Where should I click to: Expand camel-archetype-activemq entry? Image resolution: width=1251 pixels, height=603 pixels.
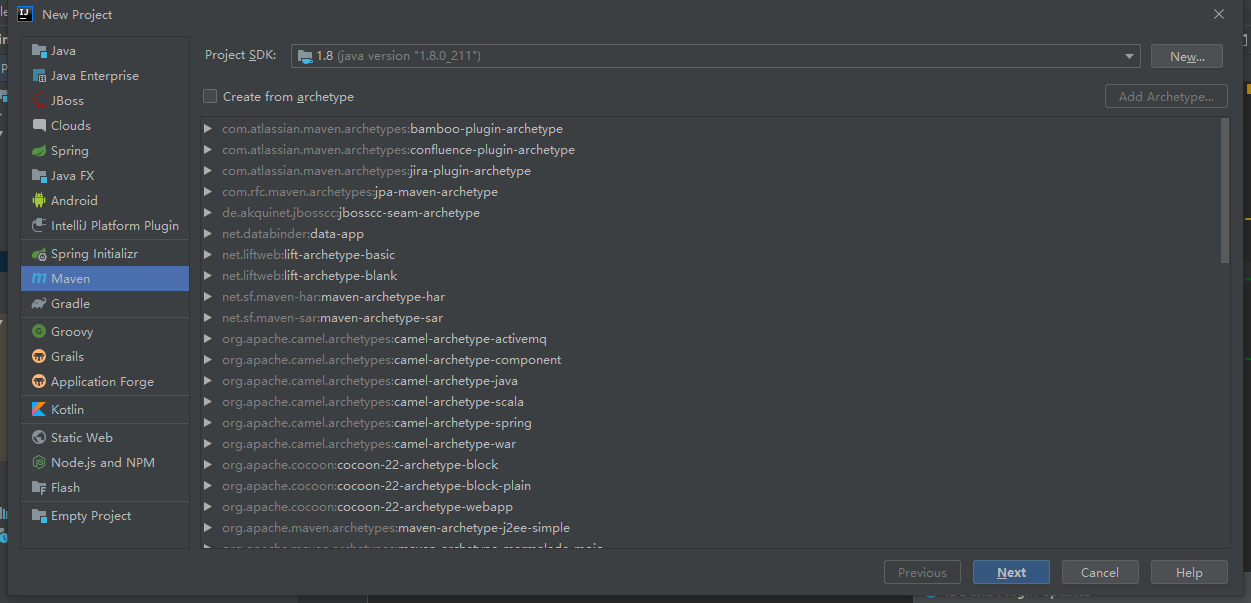click(x=208, y=339)
